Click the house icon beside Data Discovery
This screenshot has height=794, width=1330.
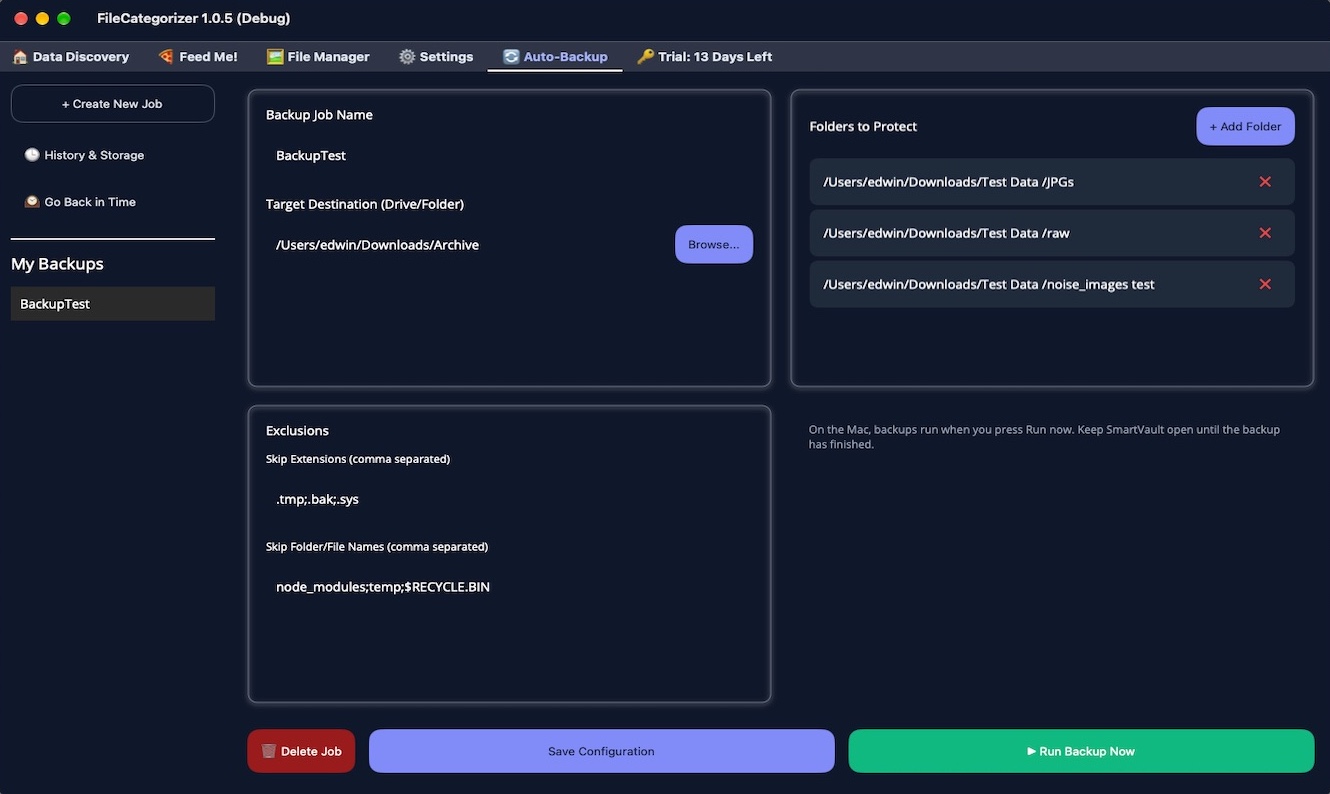tap(20, 57)
